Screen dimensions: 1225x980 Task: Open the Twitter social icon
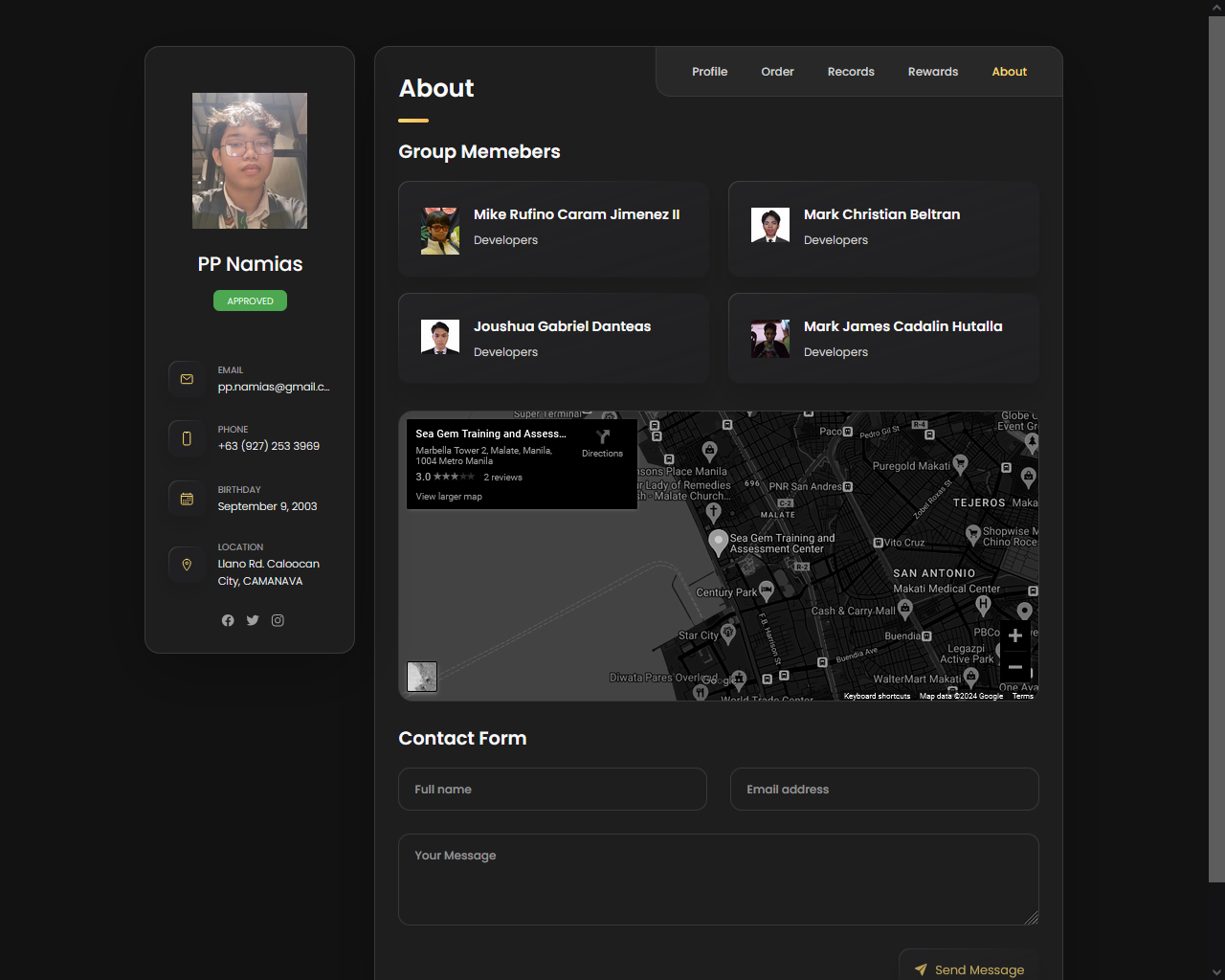click(x=253, y=620)
